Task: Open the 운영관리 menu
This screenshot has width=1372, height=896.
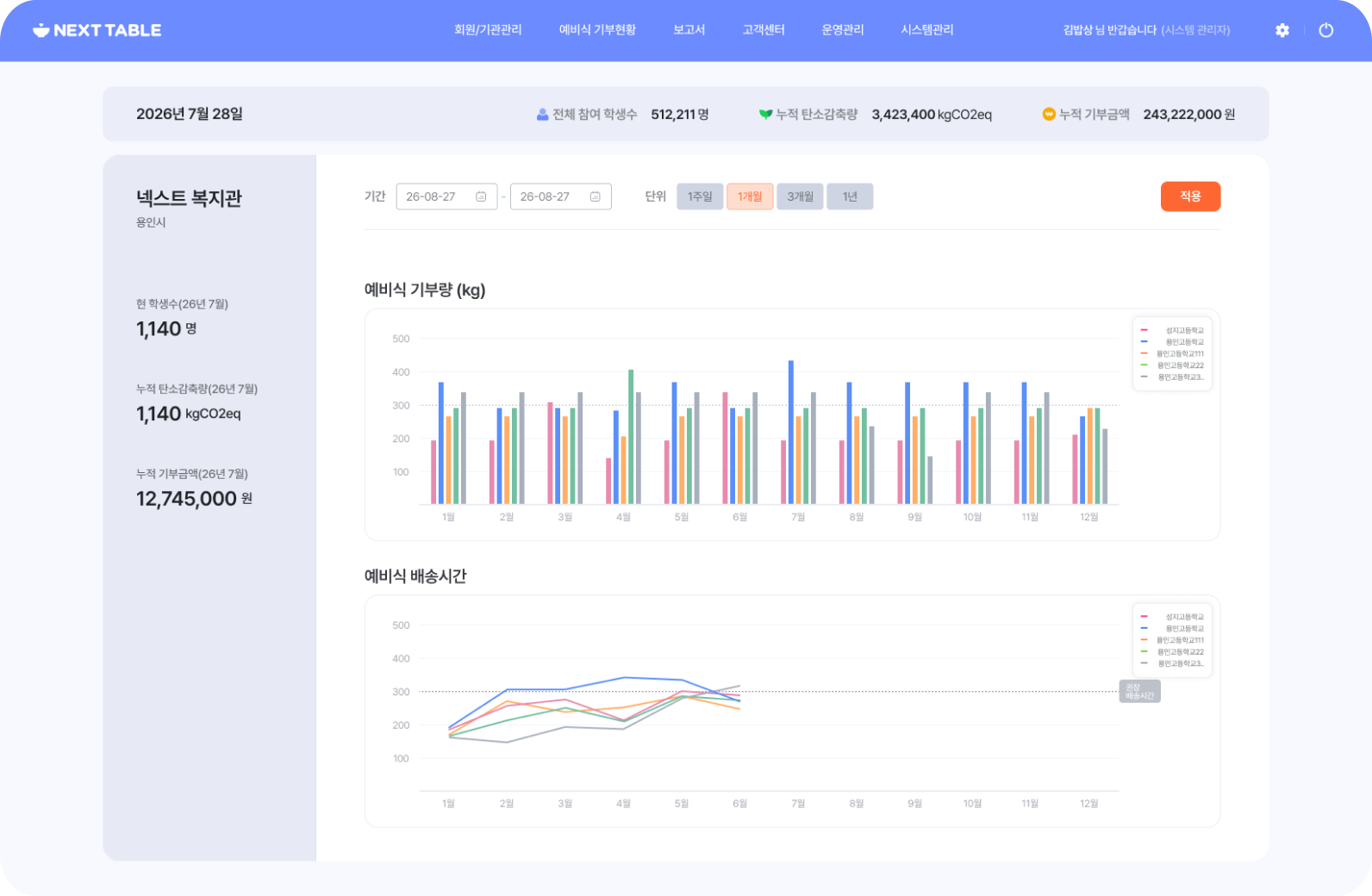Action: [x=843, y=30]
